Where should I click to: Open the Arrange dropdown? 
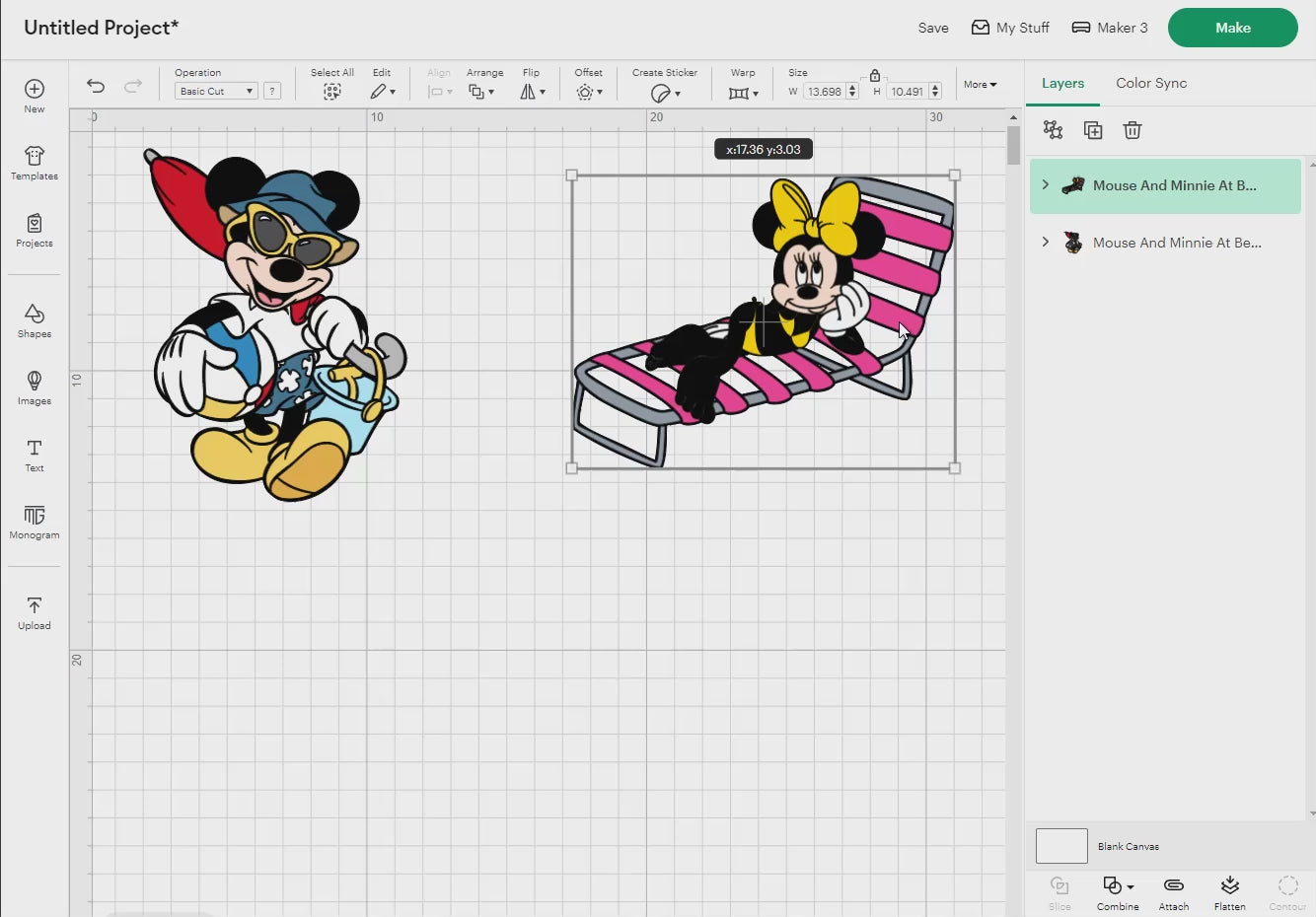(481, 92)
